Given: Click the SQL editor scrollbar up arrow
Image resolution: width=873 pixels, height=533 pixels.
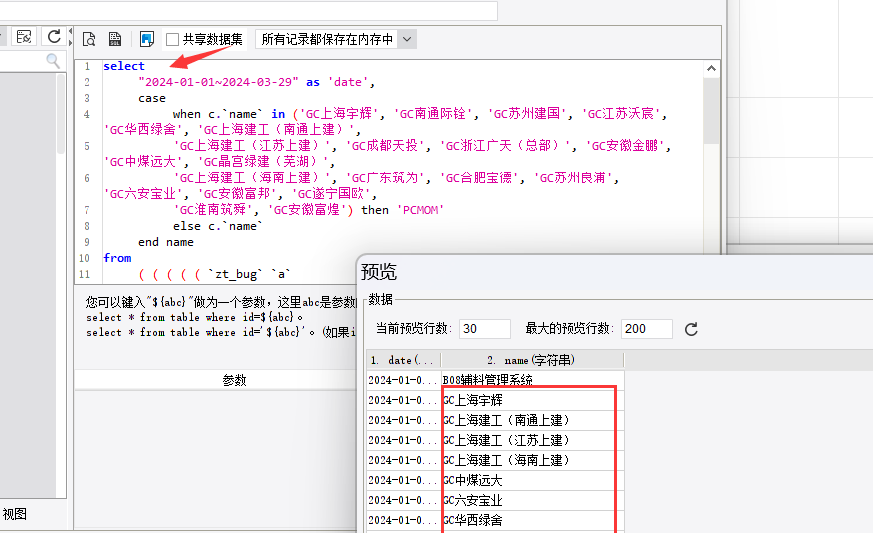Looking at the screenshot, I should click(711, 69).
